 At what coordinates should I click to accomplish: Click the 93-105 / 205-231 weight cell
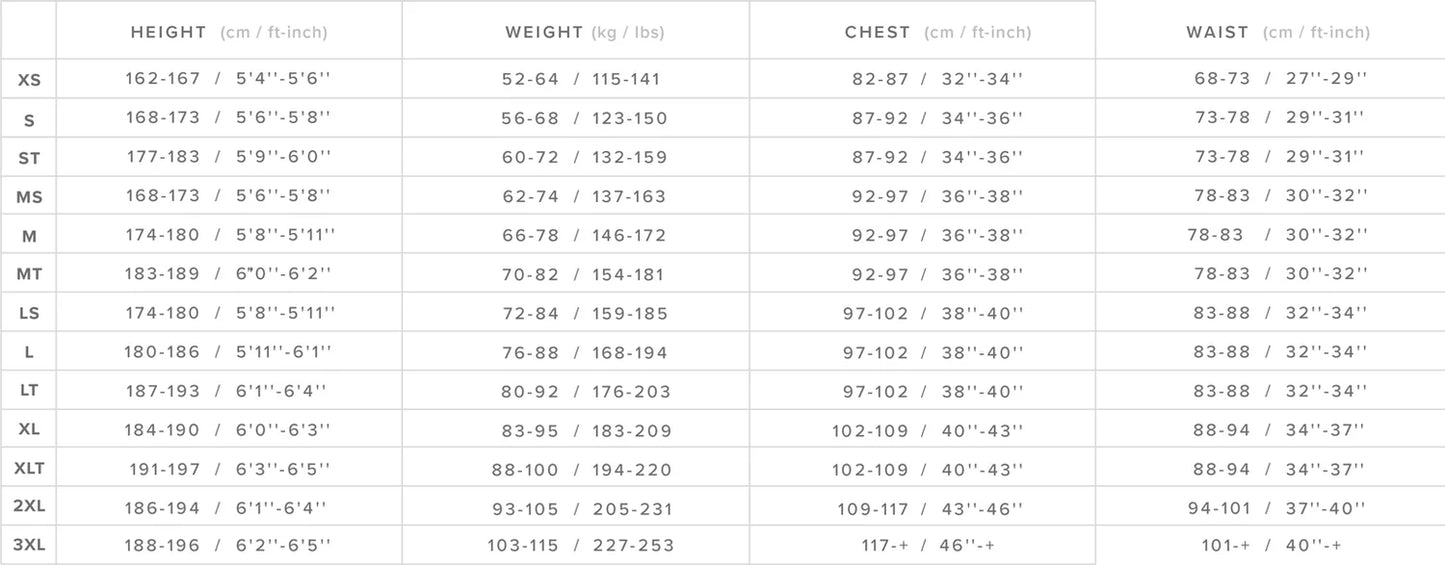click(x=582, y=509)
